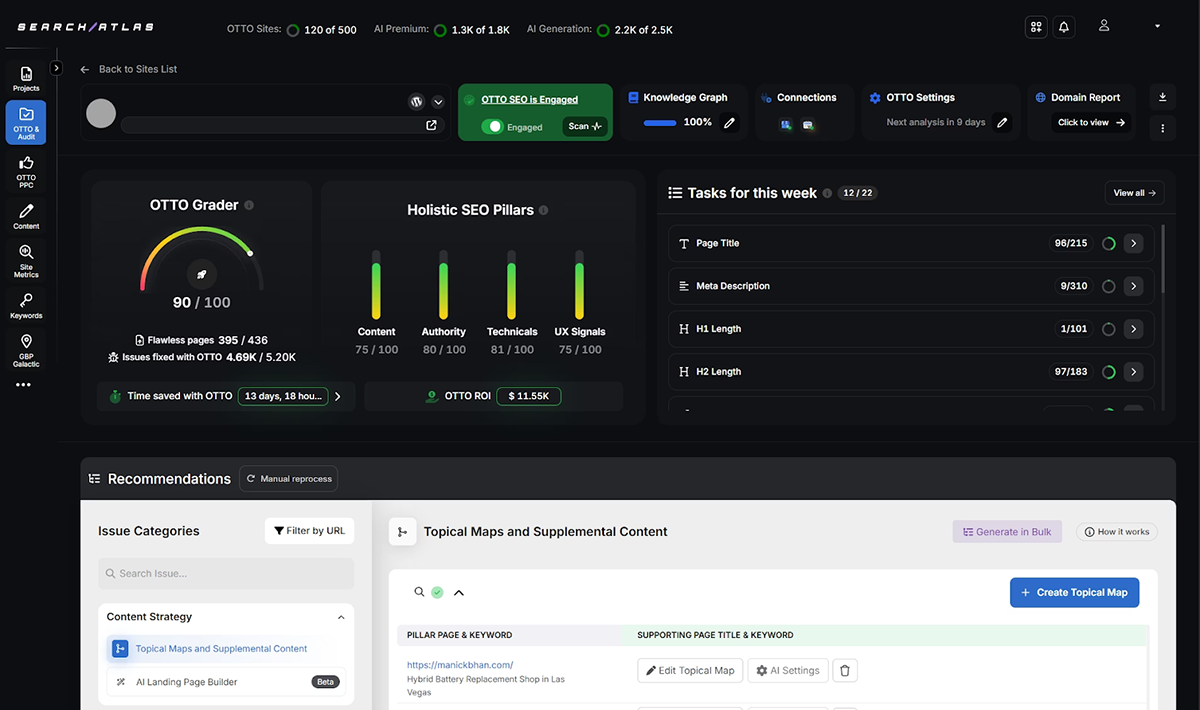The height and width of the screenshot is (710, 1200).
Task: Show more sidebar items with ellipsis
Action: click(x=24, y=385)
